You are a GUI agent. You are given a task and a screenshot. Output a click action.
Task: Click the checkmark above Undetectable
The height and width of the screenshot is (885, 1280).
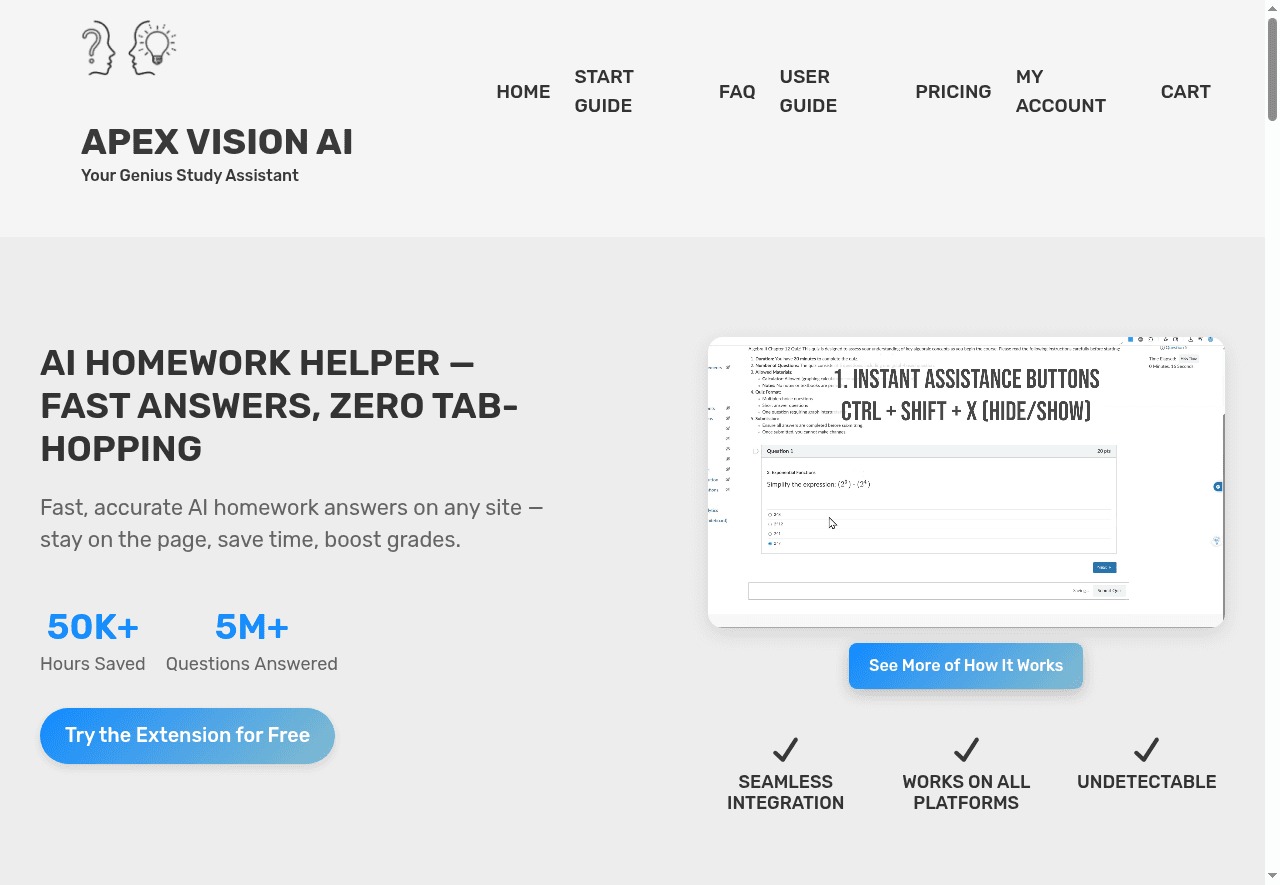tap(1146, 749)
